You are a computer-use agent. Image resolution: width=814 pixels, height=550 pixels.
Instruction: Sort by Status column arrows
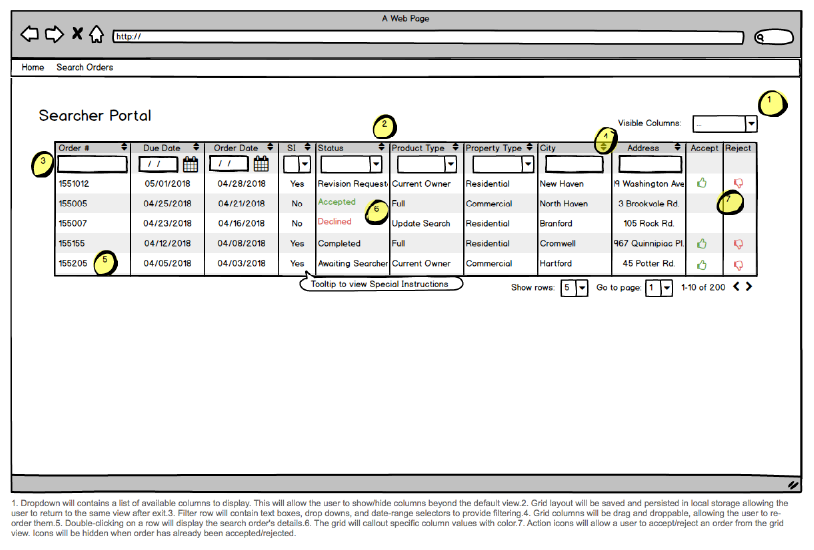click(382, 147)
